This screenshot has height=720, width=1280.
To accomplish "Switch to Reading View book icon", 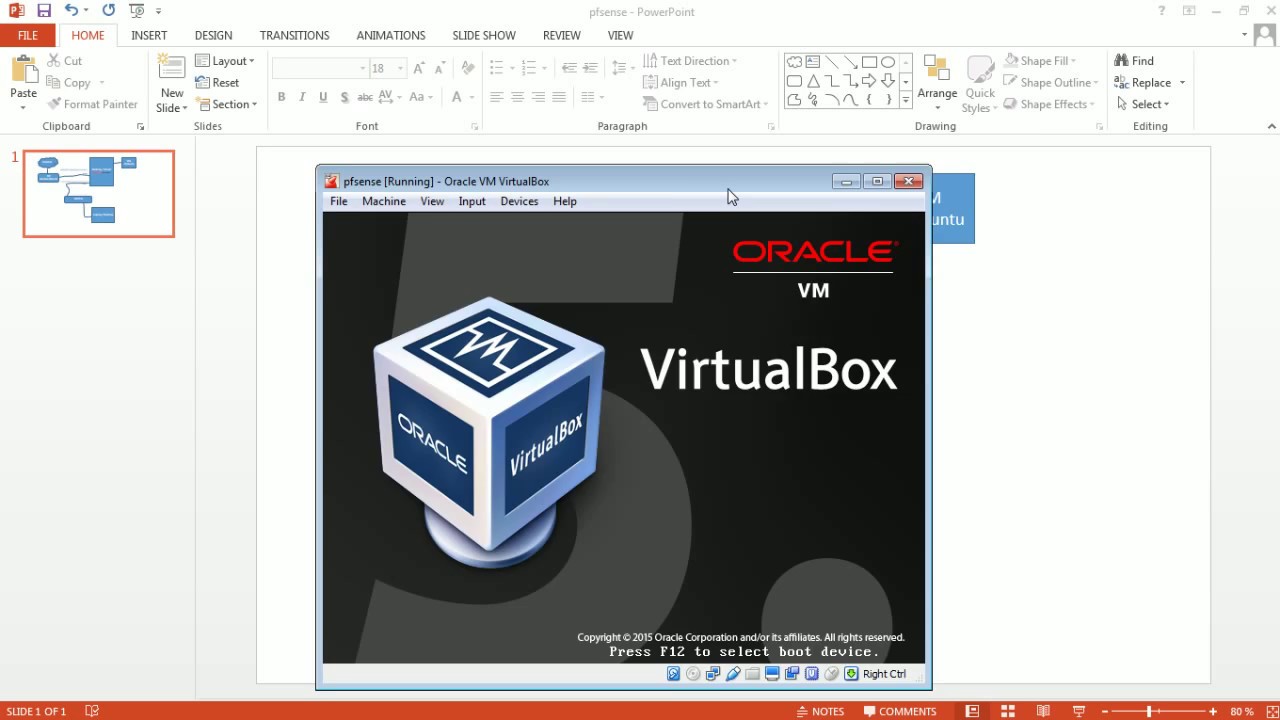I will [1043, 711].
